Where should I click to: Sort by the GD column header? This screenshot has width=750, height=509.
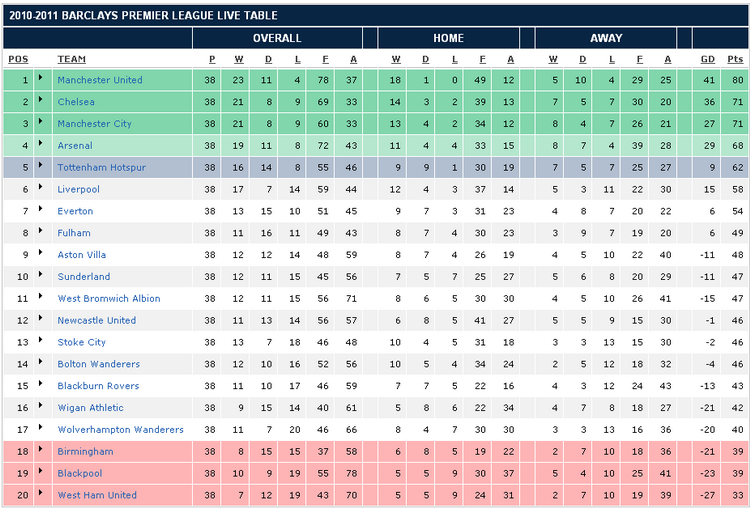coord(708,59)
